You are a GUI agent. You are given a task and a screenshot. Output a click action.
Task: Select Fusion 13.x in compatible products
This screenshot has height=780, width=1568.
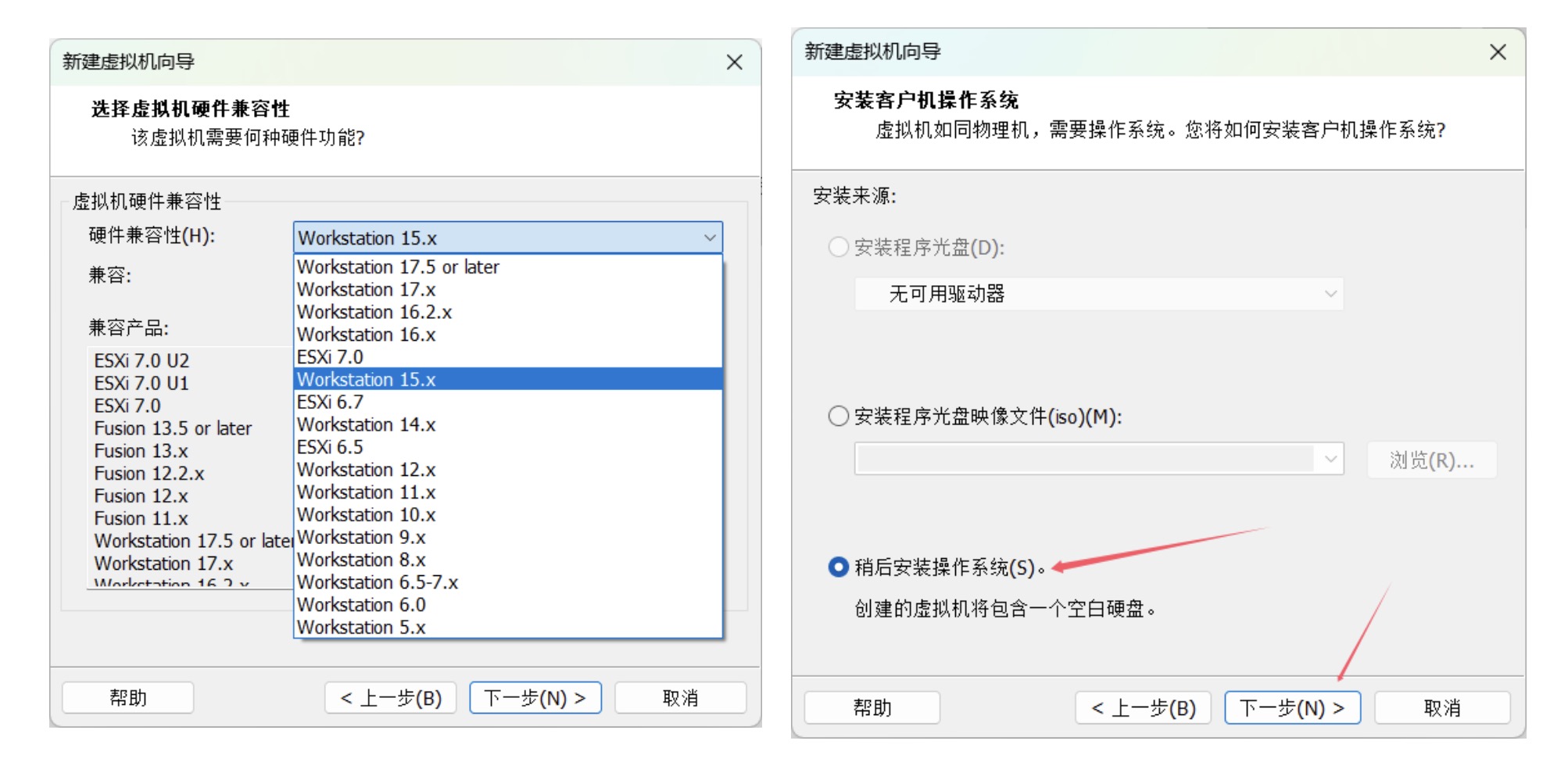141,452
